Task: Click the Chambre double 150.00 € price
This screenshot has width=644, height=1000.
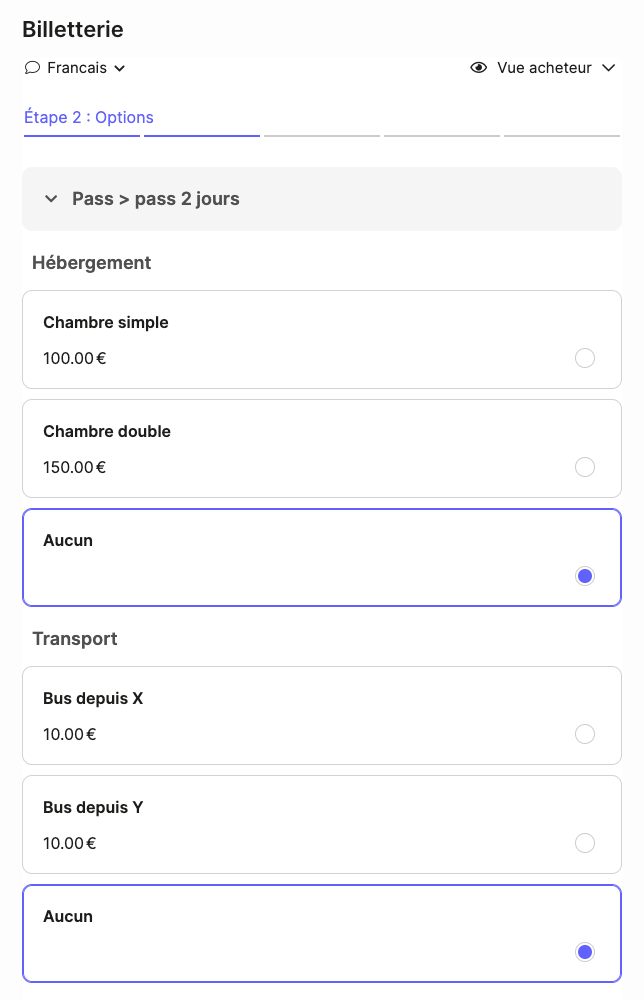Action: 75,467
